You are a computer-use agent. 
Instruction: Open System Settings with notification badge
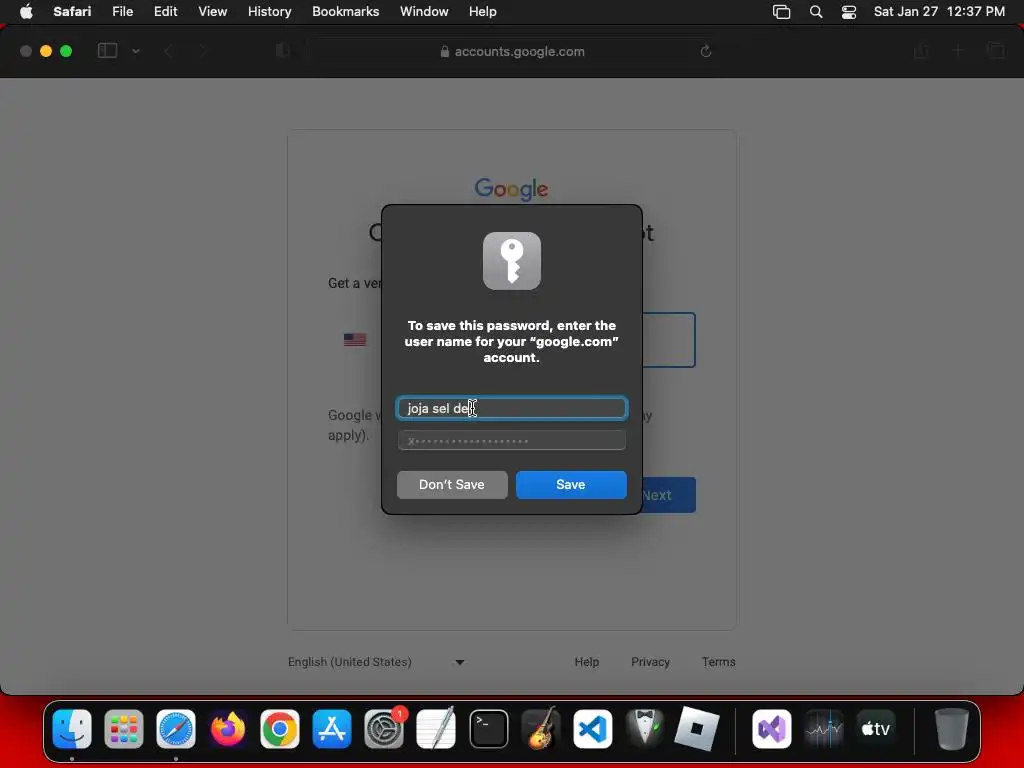pyautogui.click(x=384, y=728)
